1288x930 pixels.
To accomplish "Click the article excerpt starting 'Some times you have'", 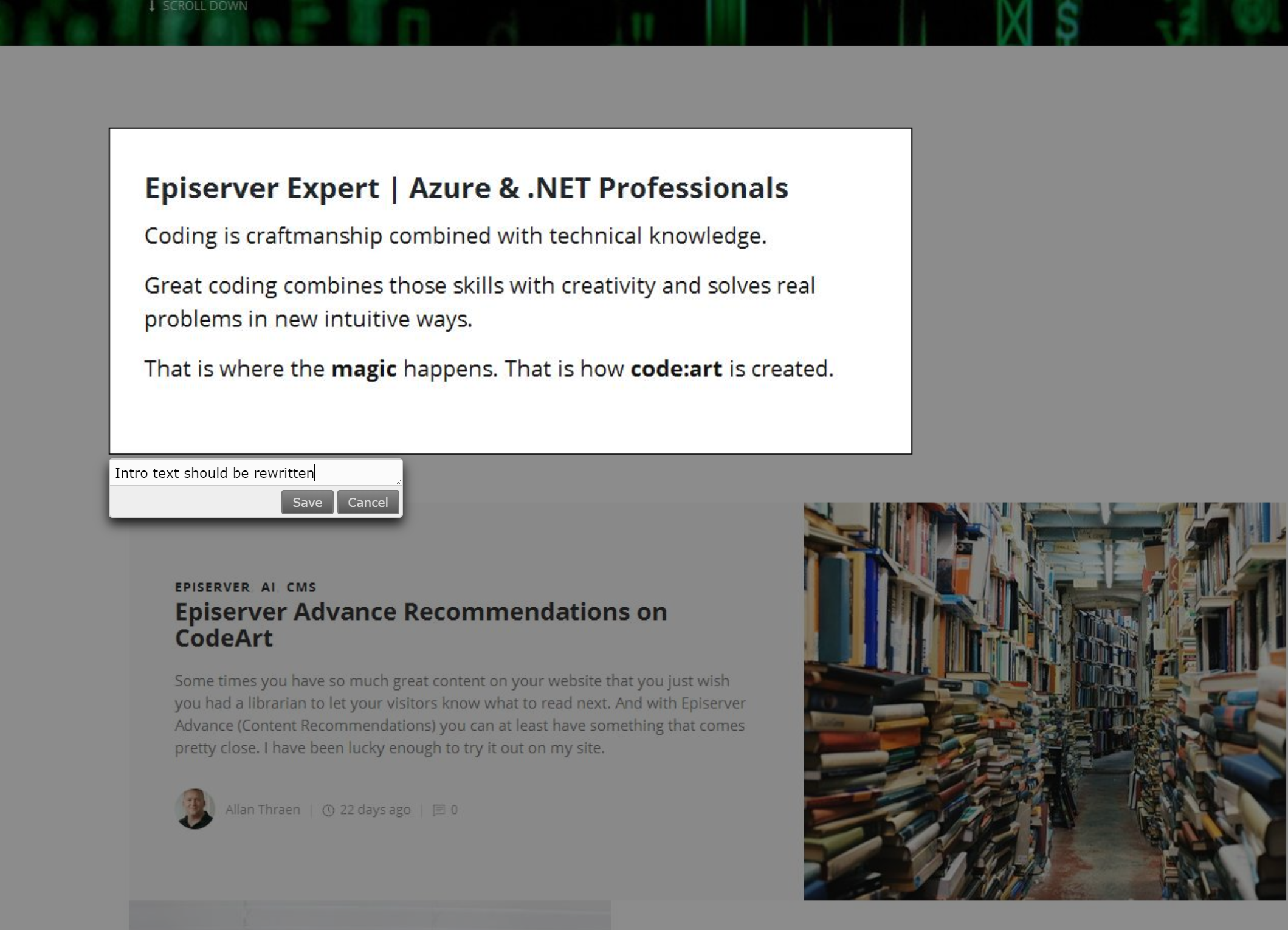I will (x=460, y=714).
